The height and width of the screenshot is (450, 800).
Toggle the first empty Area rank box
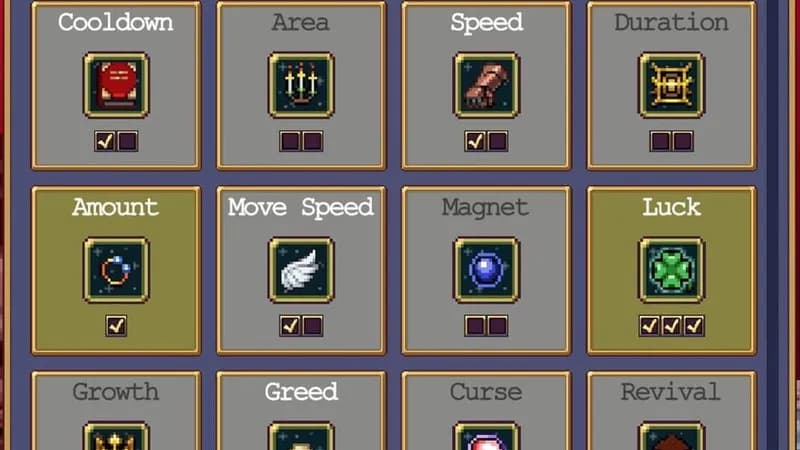coord(290,141)
